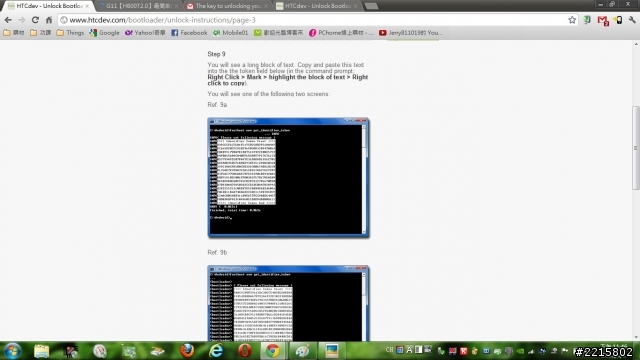Open the picture viewer taskbar button
This screenshot has width=640, height=360.
(331, 351)
